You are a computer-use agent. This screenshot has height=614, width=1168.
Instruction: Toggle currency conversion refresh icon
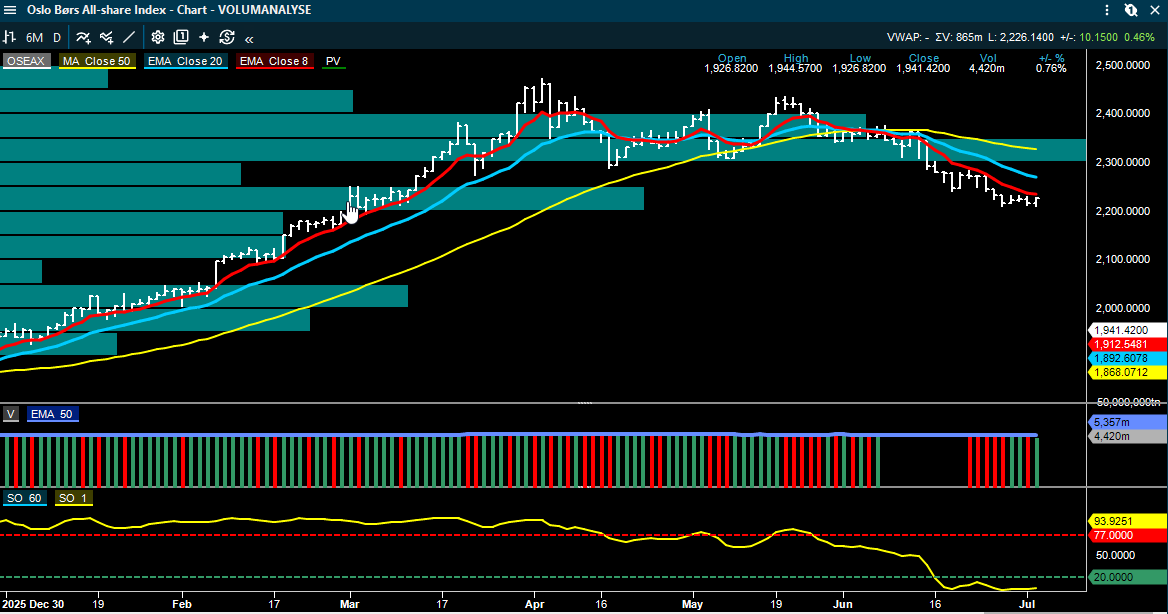click(x=227, y=37)
